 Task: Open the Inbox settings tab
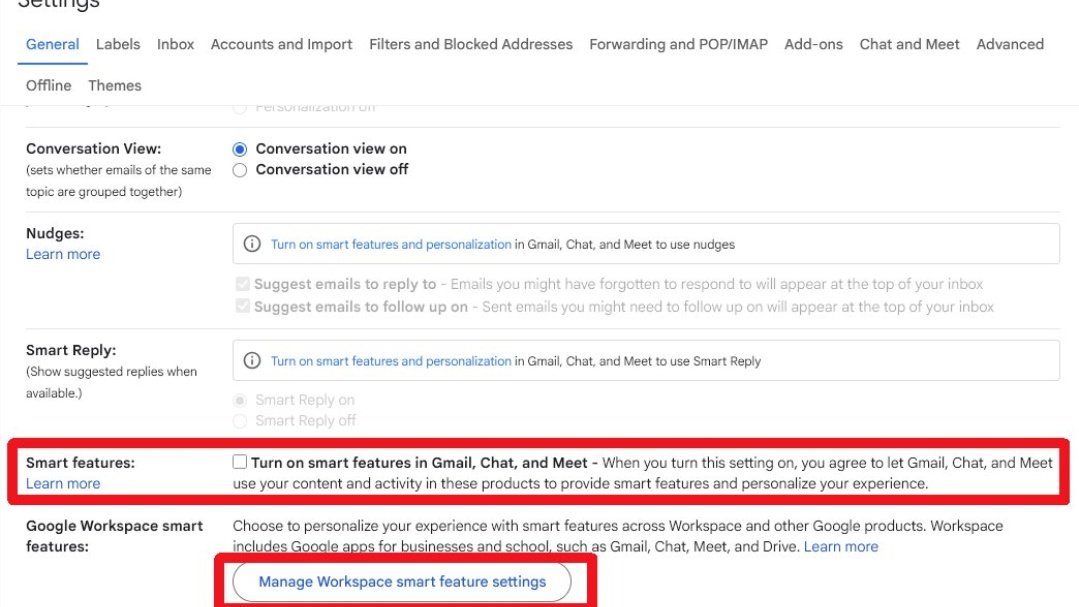tap(175, 44)
